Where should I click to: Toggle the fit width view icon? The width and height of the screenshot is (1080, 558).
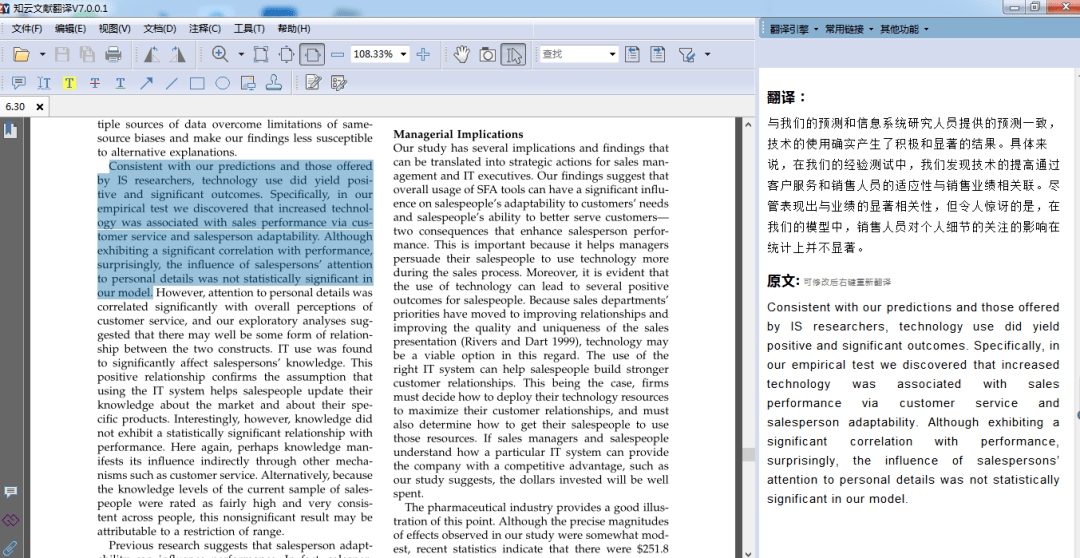(x=312, y=54)
